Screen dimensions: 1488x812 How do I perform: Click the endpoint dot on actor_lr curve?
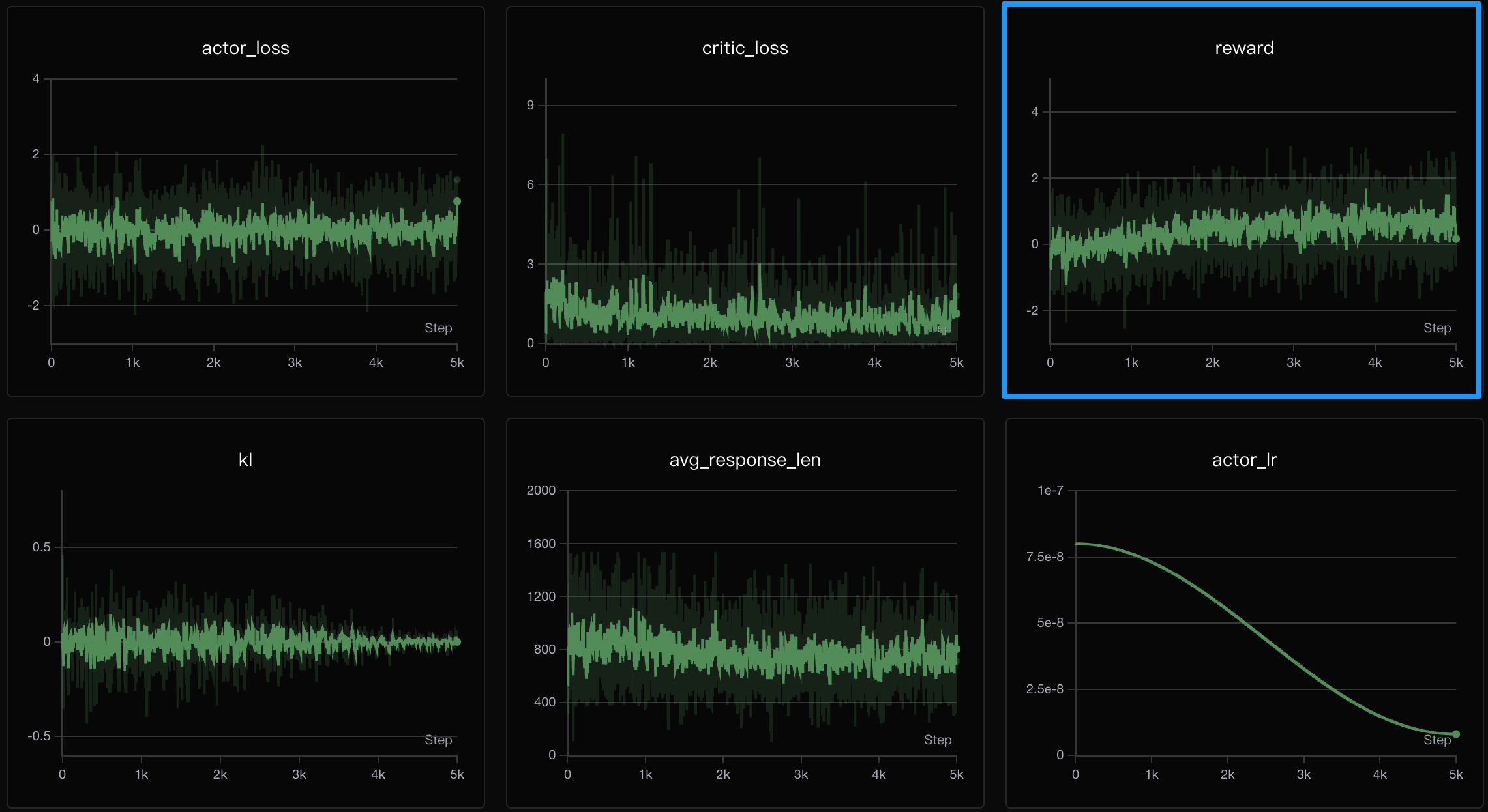tap(1455, 734)
